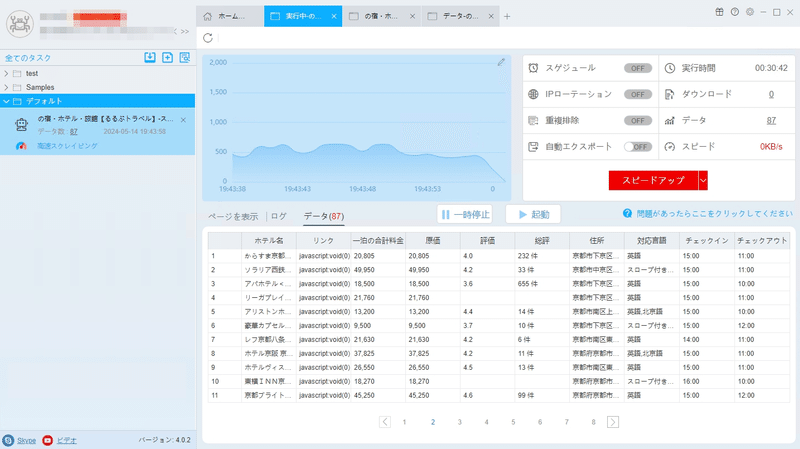Viewport: 800px width, 449px height.
Task: Click the help link 問題があったら
Action: pyautogui.click(x=714, y=213)
